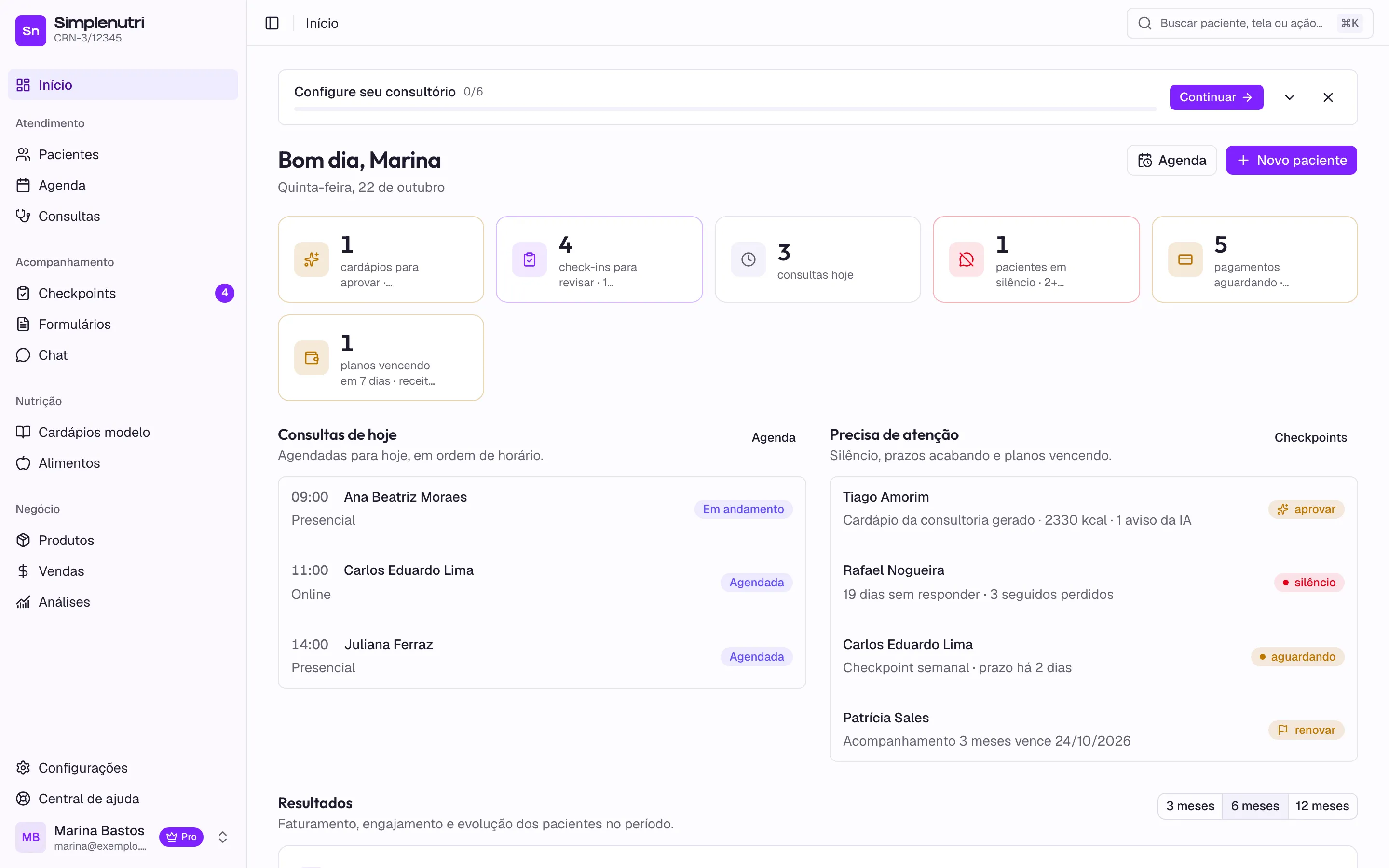Open the 11:00 Carlos Eduardo Lima appointment
The width and height of the screenshot is (1389, 868).
542,582
